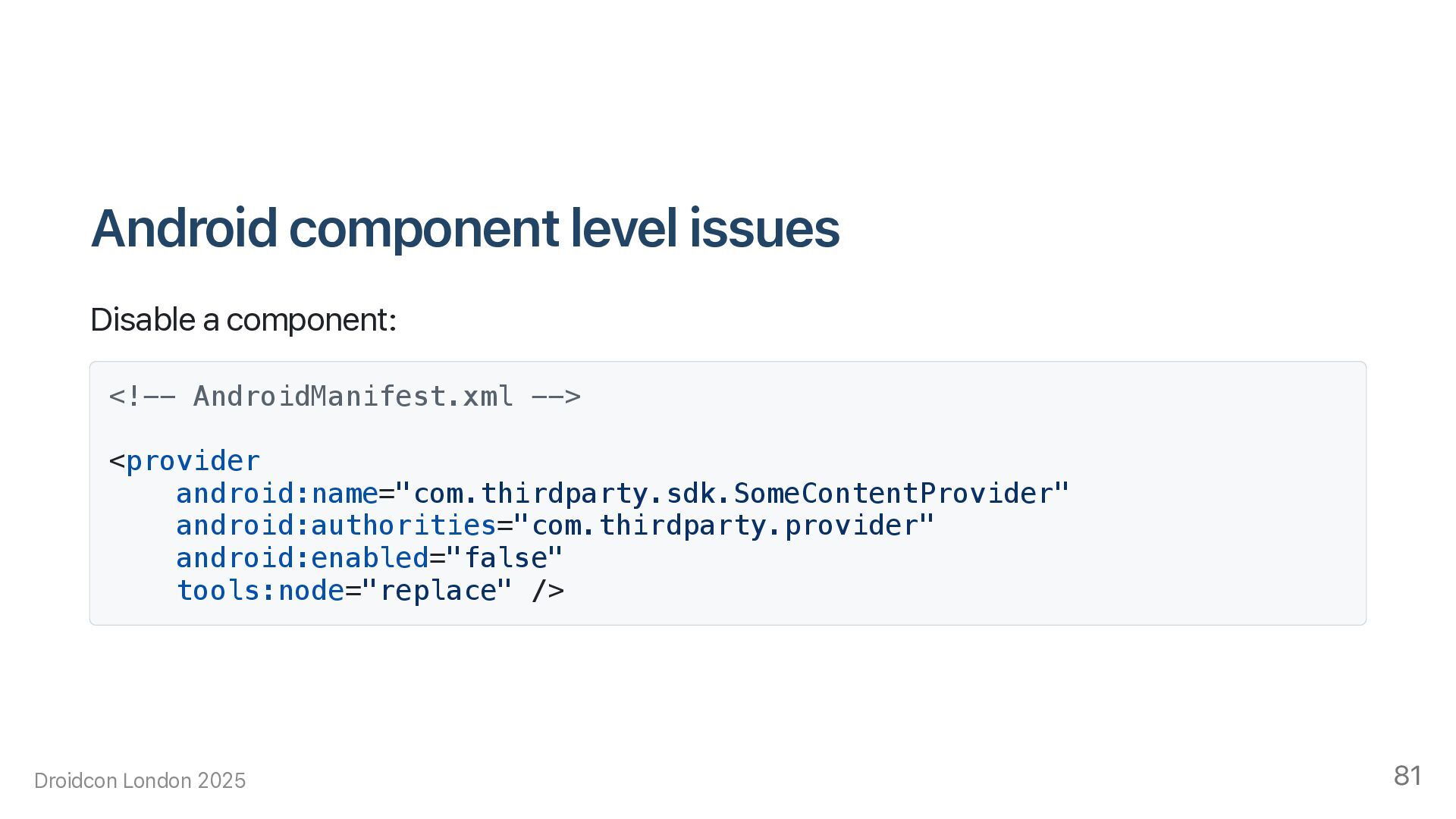
Task: Click the 'Disable a component:' text
Action: [x=243, y=320]
